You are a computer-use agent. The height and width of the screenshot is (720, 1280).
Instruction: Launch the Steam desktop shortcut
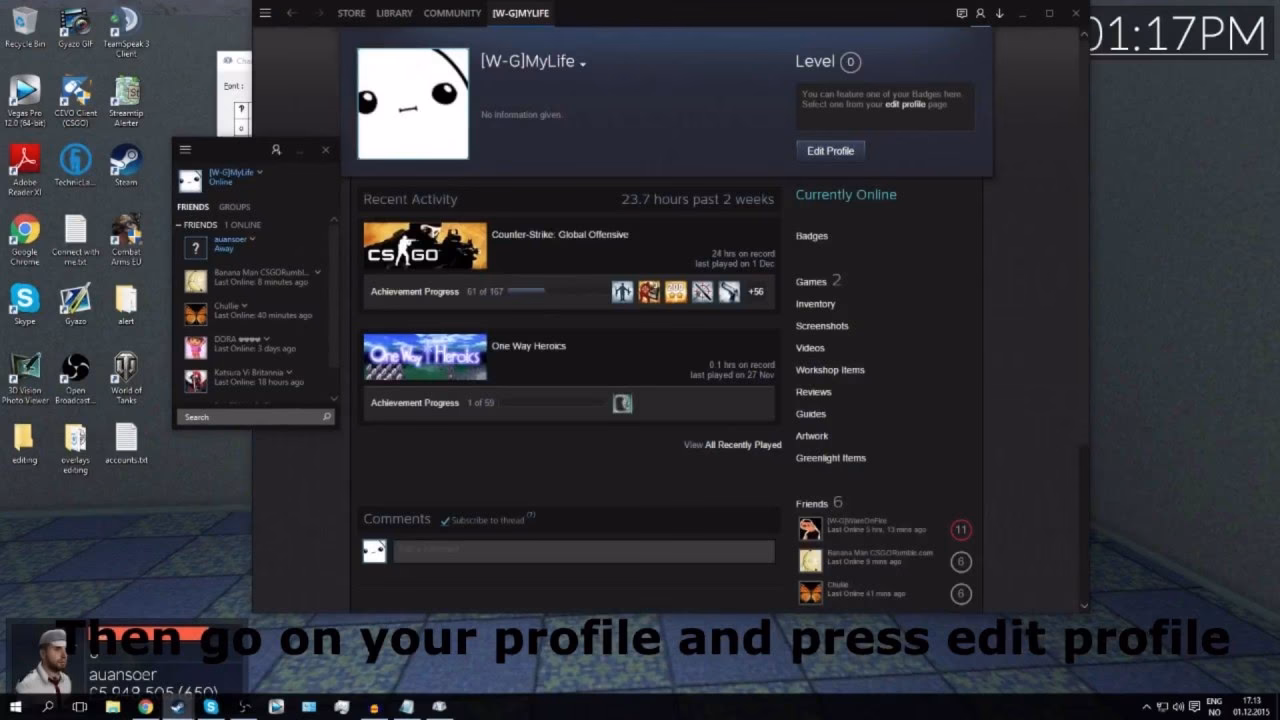pyautogui.click(x=126, y=165)
